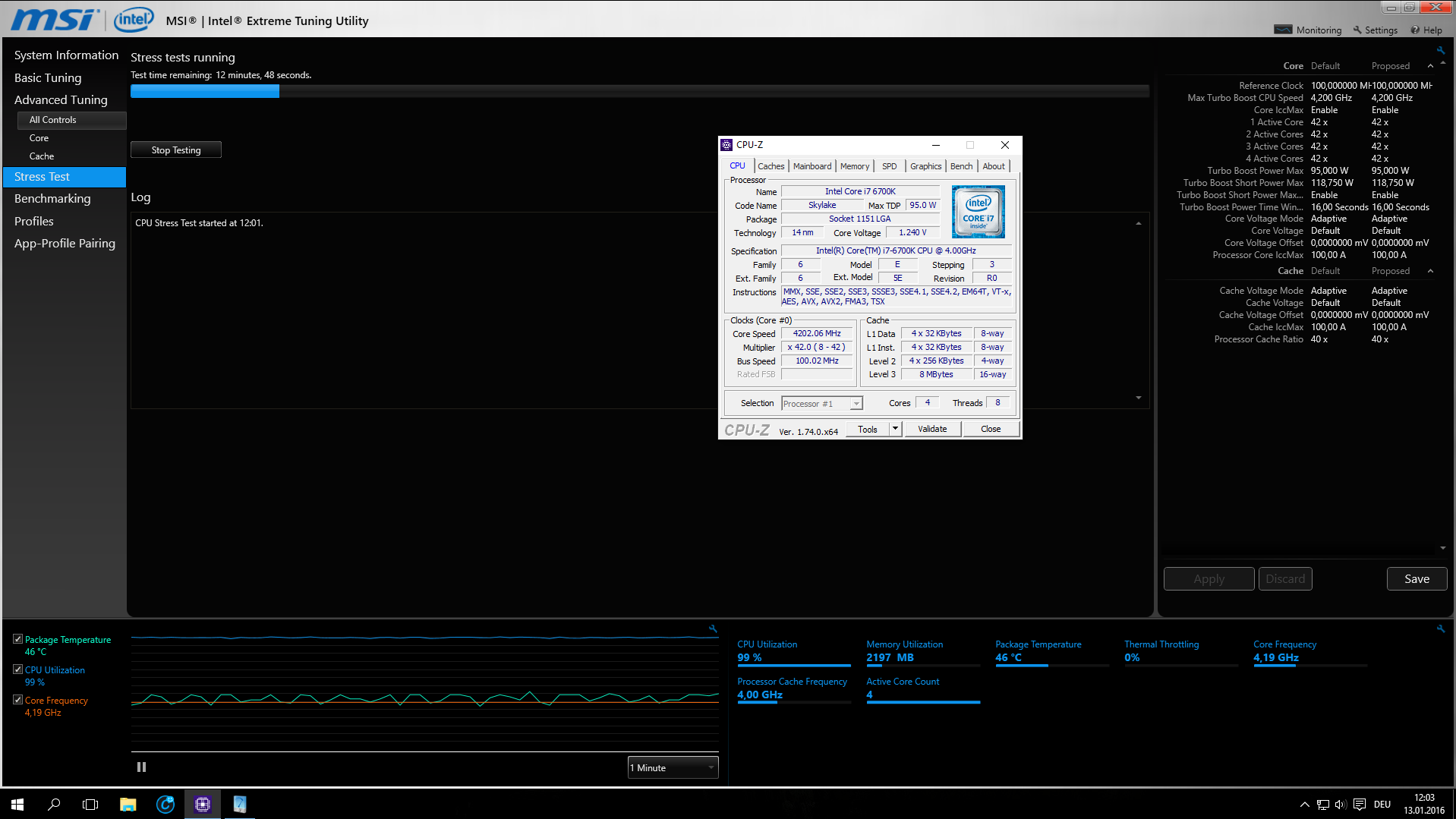Viewport: 1456px width, 819px height.
Task: Click the blue wrench above the Core settings panel
Action: click(x=1440, y=50)
